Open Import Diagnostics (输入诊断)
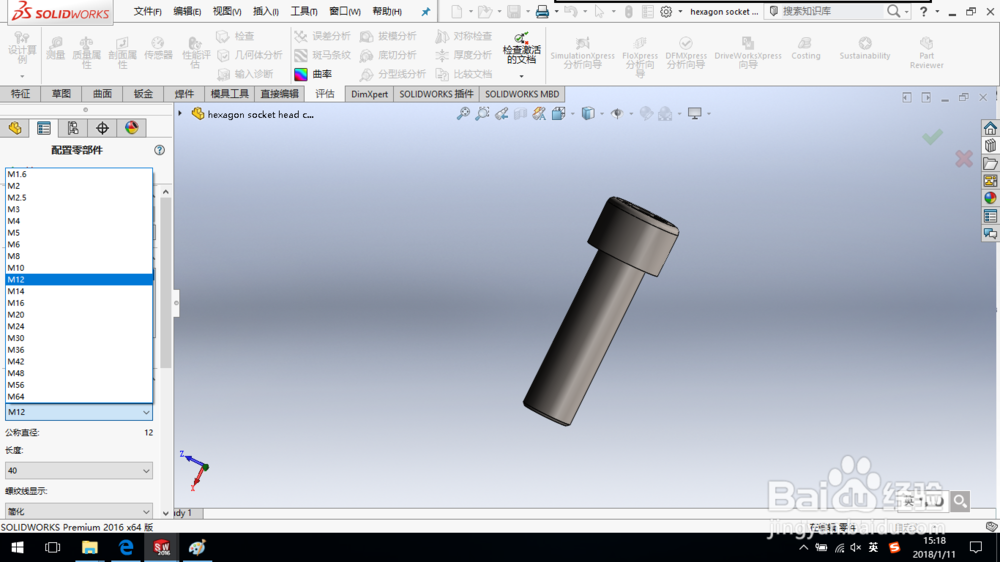1000x562 pixels. [245, 74]
